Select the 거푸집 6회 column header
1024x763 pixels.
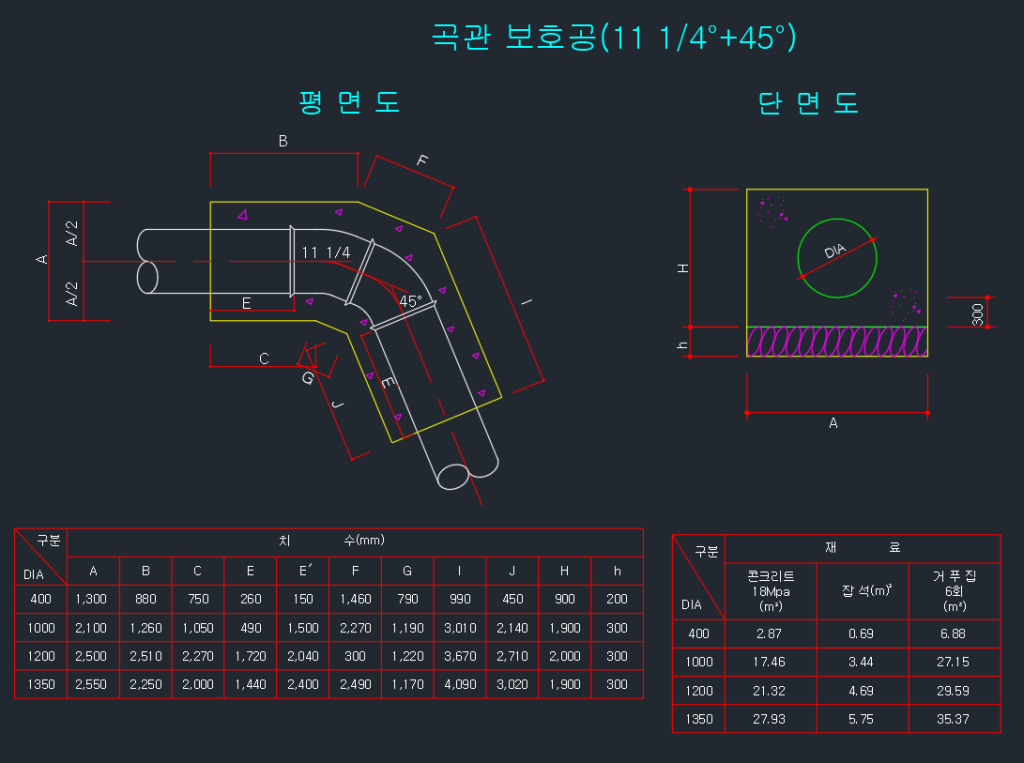click(954, 591)
